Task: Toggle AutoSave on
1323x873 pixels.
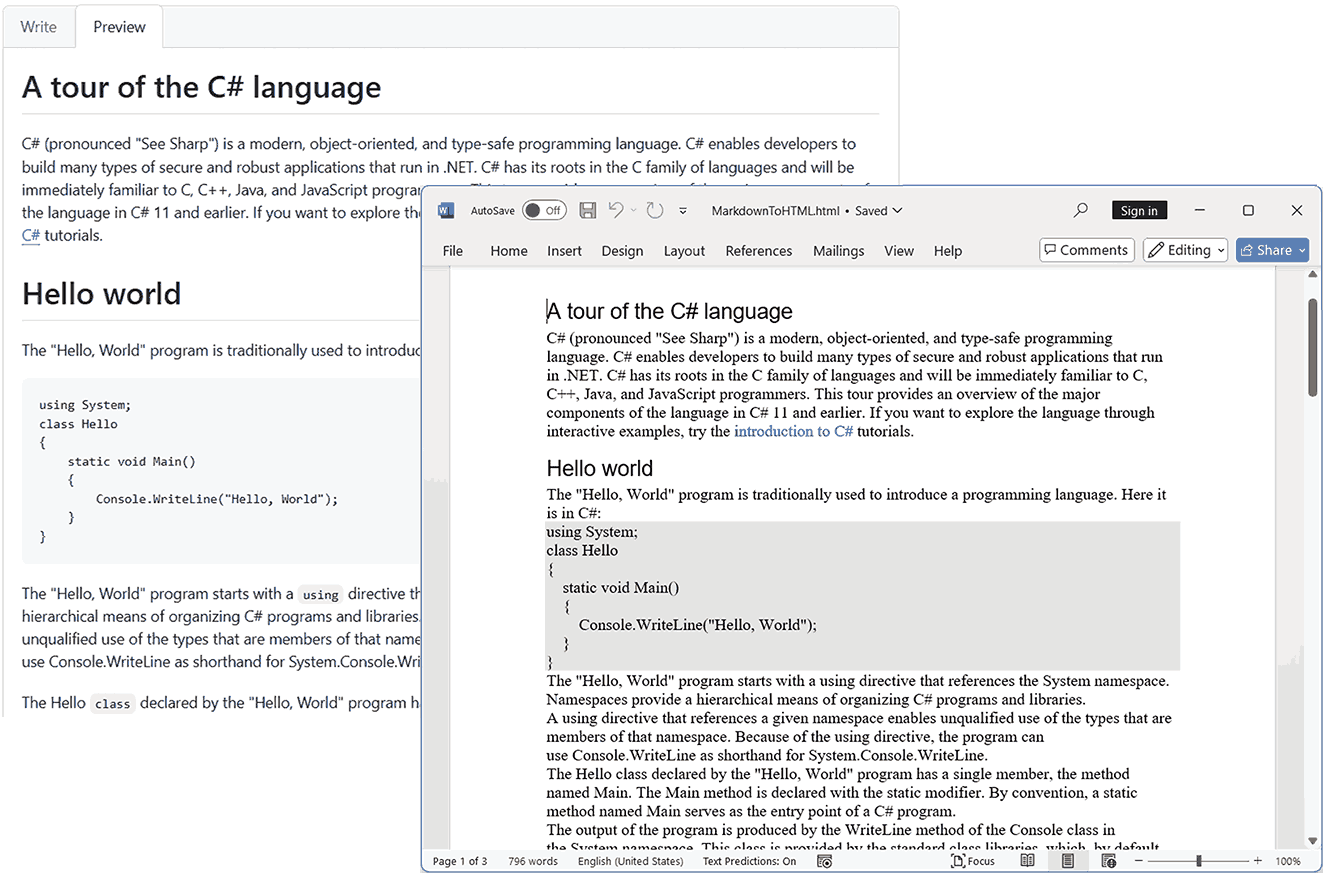Action: 543,210
